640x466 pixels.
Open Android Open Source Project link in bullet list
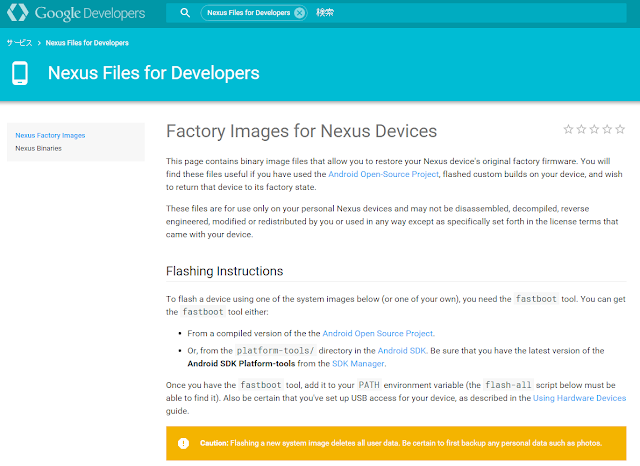point(378,333)
